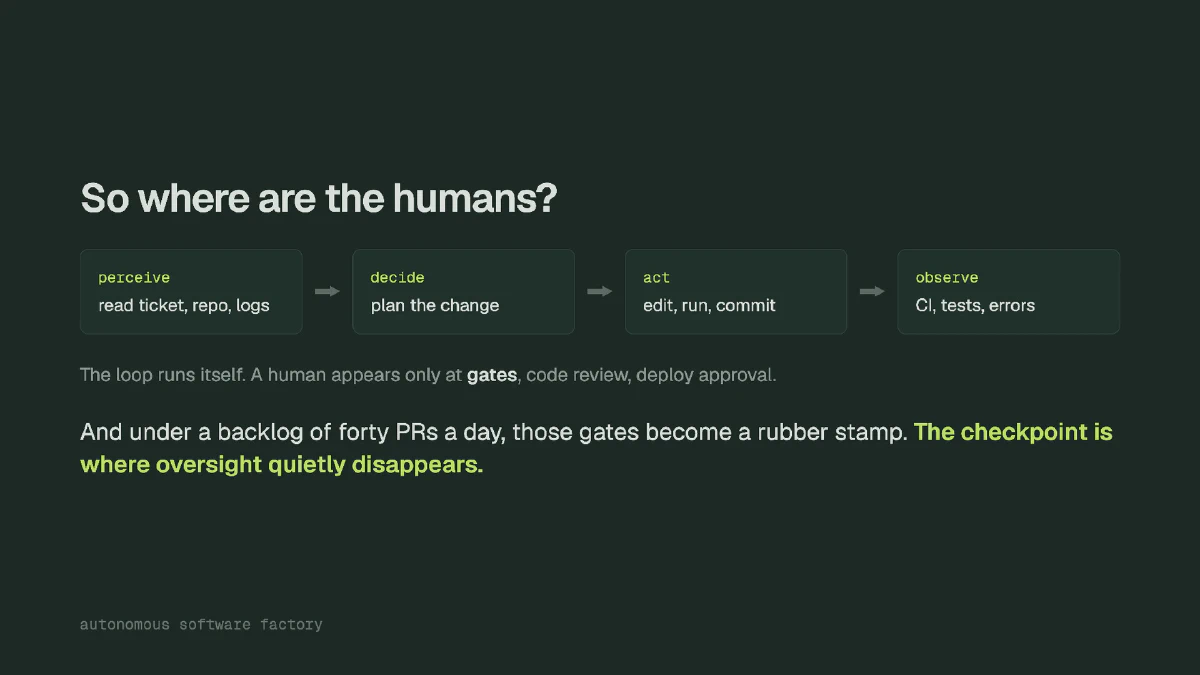Click 'The loop runs itself.' sentence
Viewport: 1200px width, 675px height.
(155, 376)
